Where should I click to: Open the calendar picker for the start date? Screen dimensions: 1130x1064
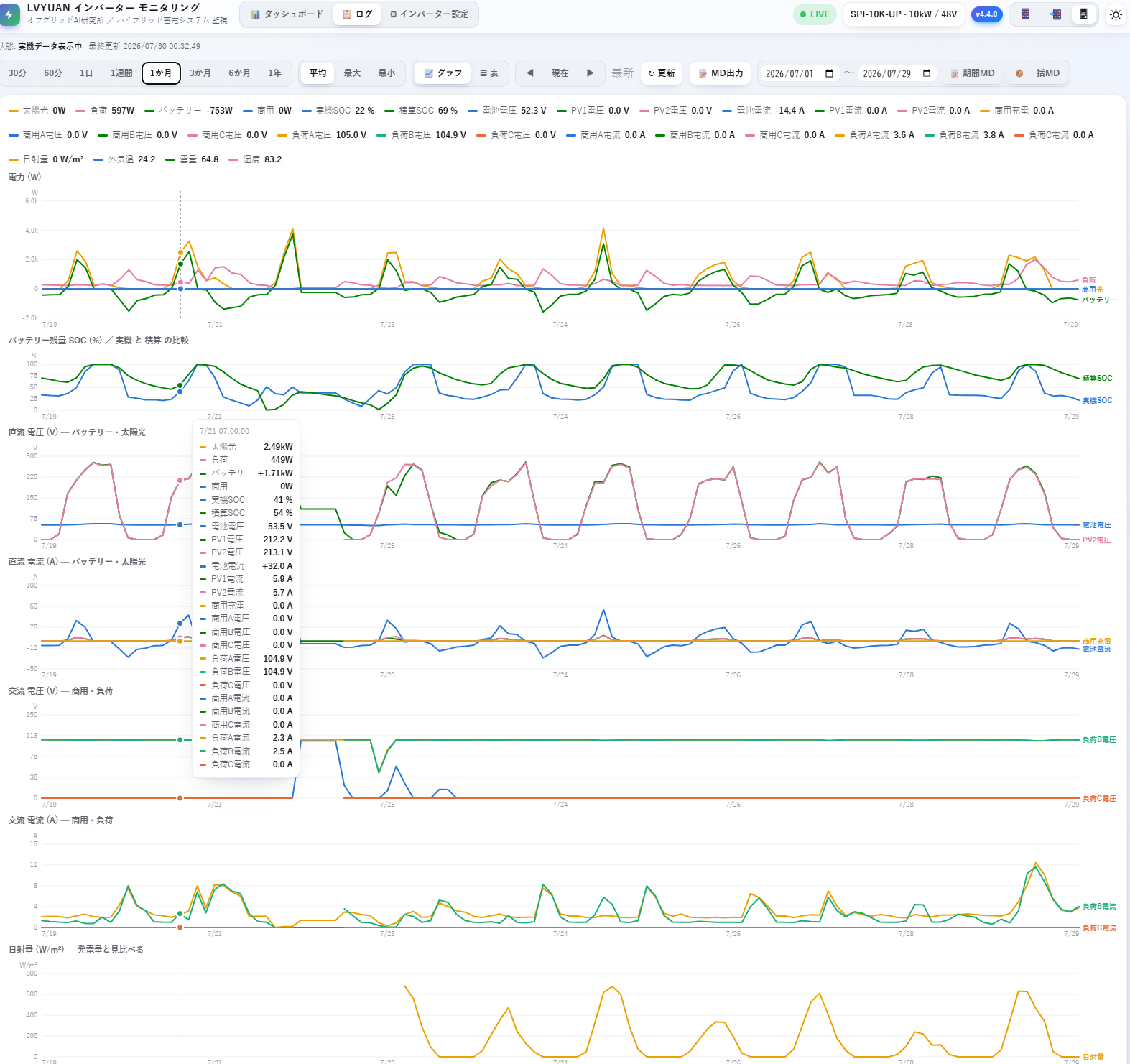[830, 73]
